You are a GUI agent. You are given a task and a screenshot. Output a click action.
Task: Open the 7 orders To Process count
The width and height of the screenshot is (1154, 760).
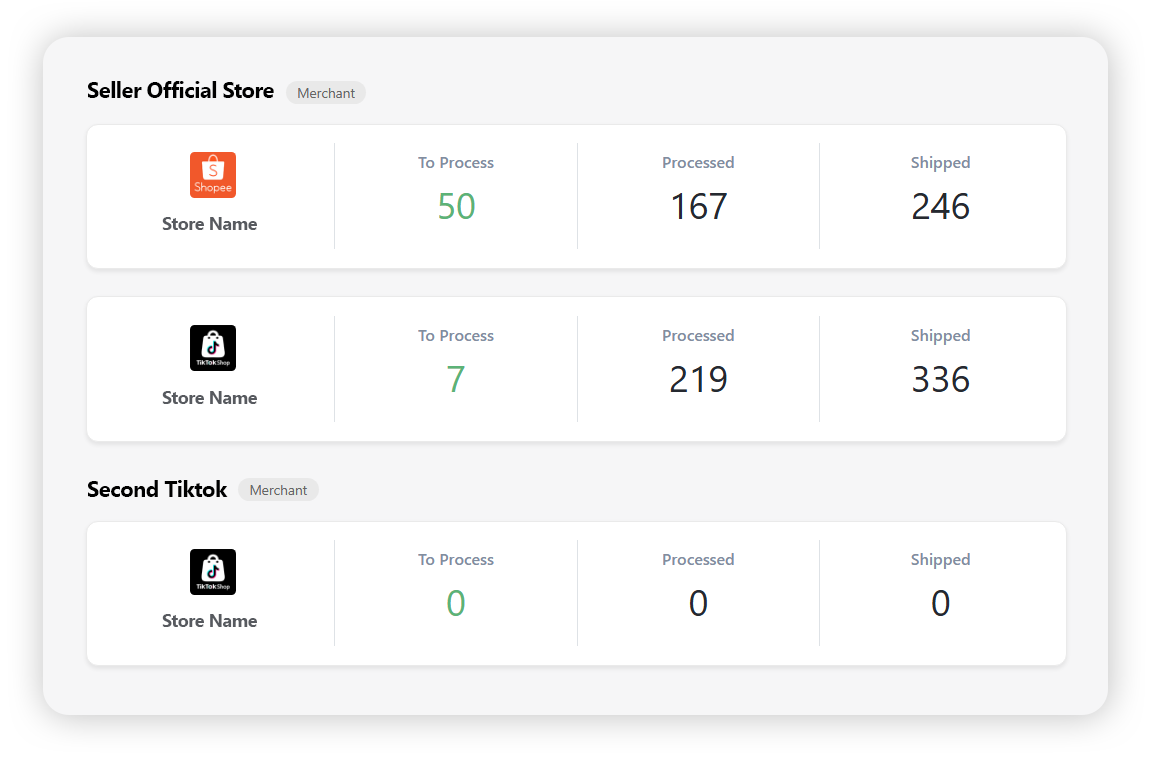(456, 380)
